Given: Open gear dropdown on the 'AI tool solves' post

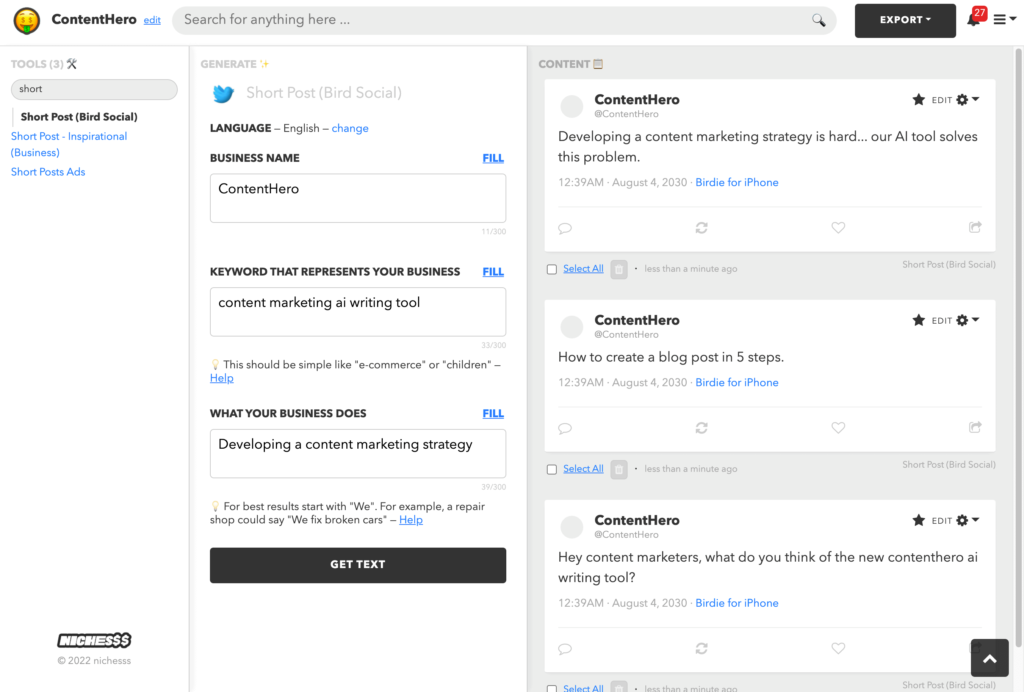Looking at the screenshot, I should tap(967, 100).
